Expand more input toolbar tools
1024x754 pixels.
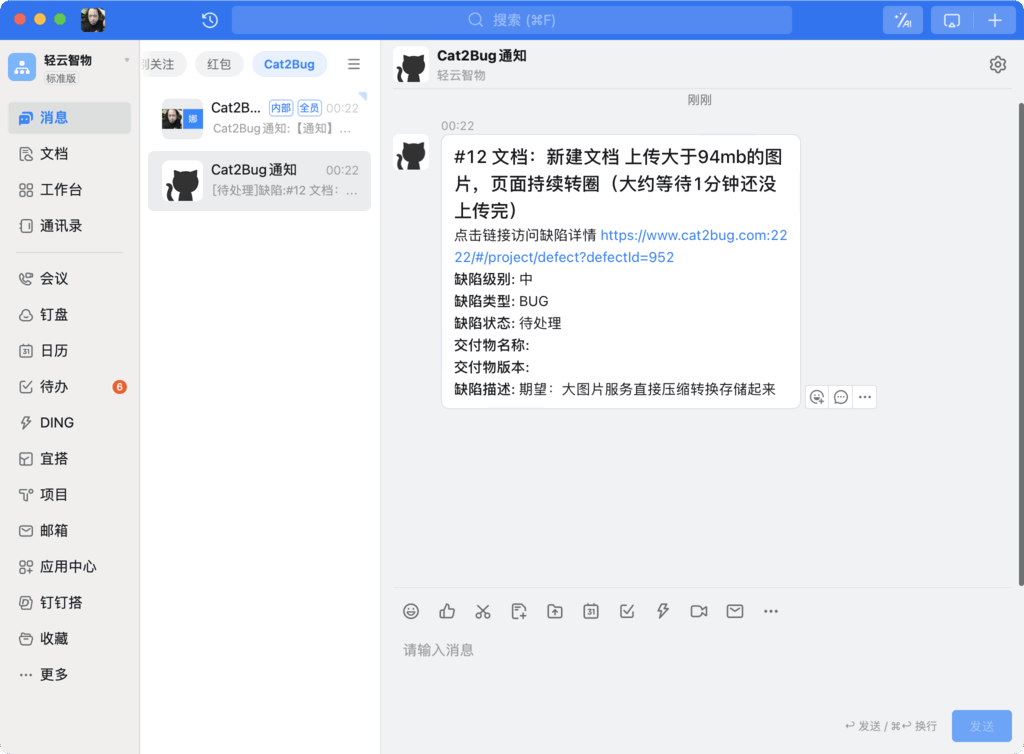tap(771, 611)
